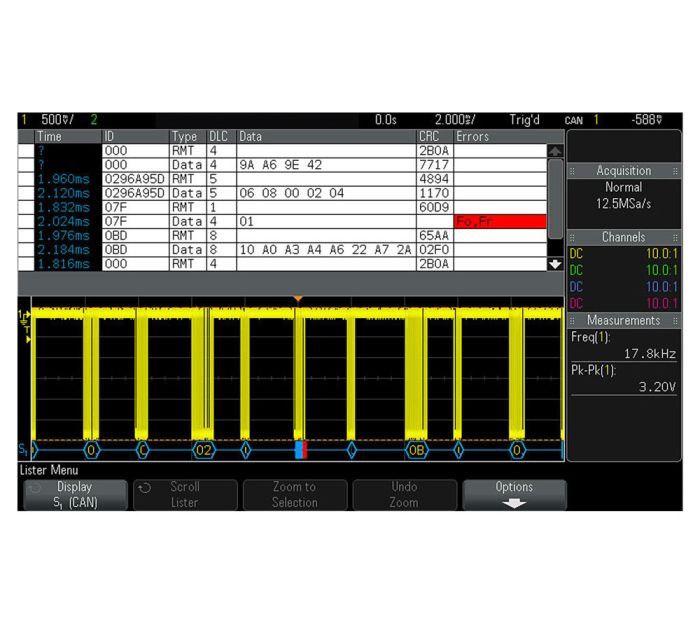Click the '12.5MSa/s' sample rate text
Viewport: 700px width, 640px height.
coord(624,204)
